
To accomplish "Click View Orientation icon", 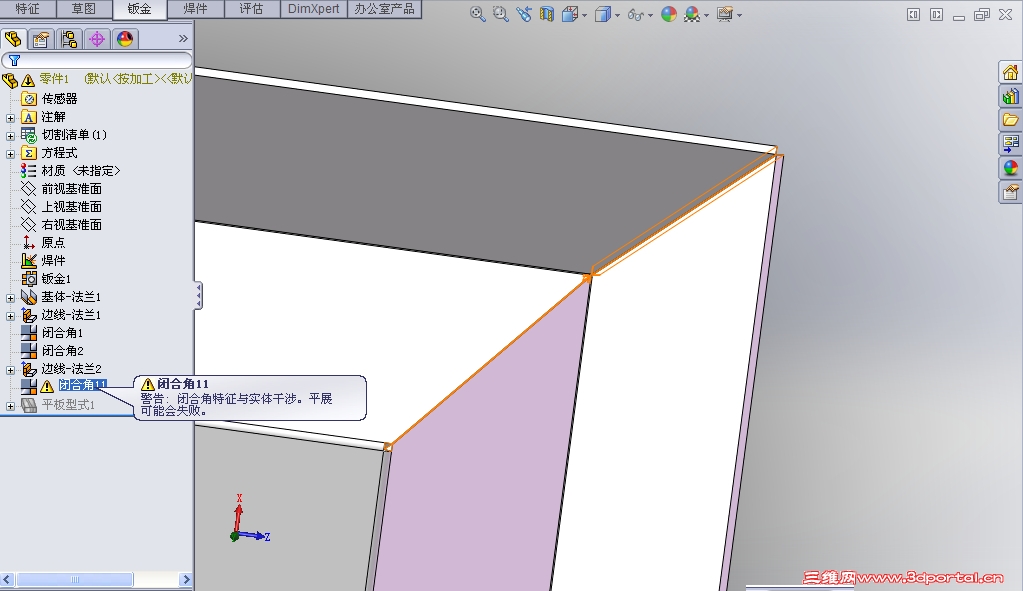I will point(570,14).
